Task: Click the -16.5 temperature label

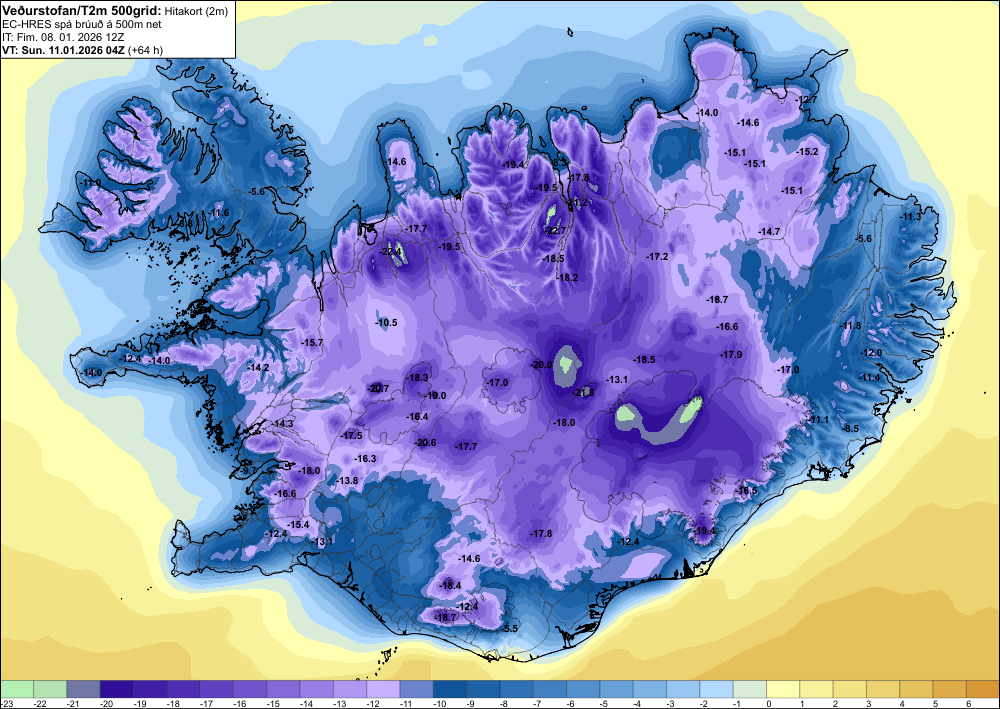Action: 747,490
